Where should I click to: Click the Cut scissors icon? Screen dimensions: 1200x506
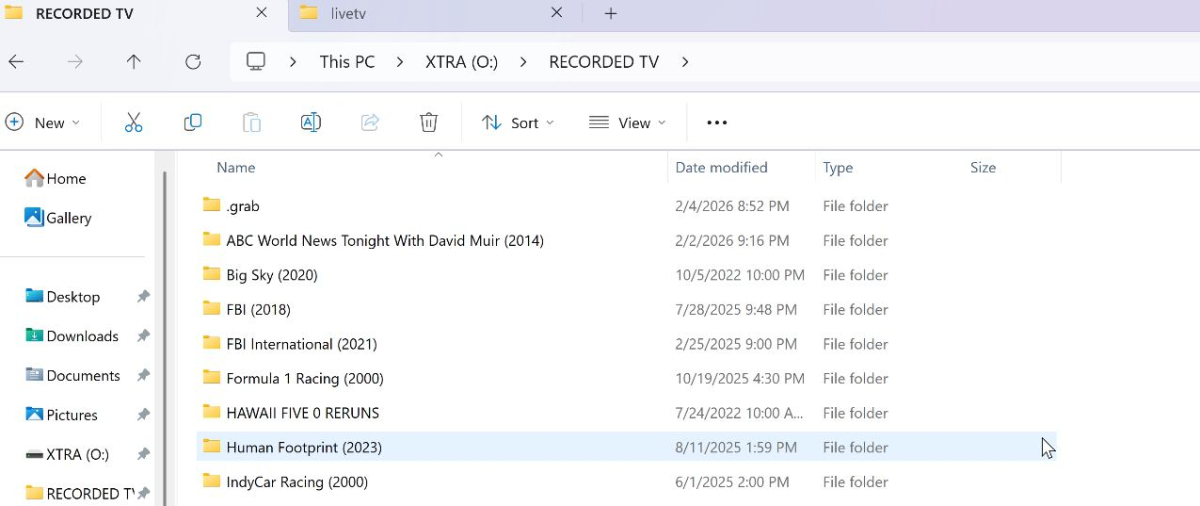[134, 123]
